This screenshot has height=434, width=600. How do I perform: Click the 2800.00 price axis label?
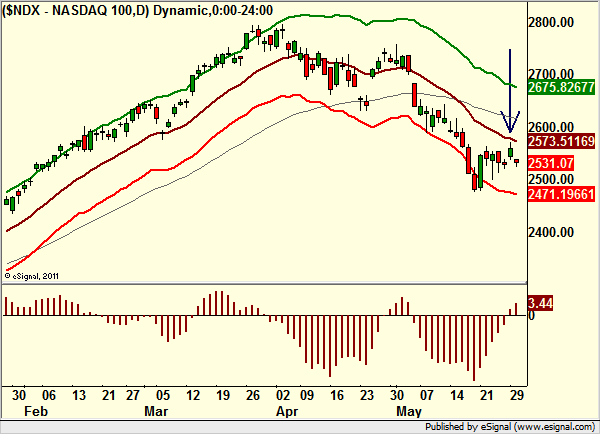[x=551, y=22]
